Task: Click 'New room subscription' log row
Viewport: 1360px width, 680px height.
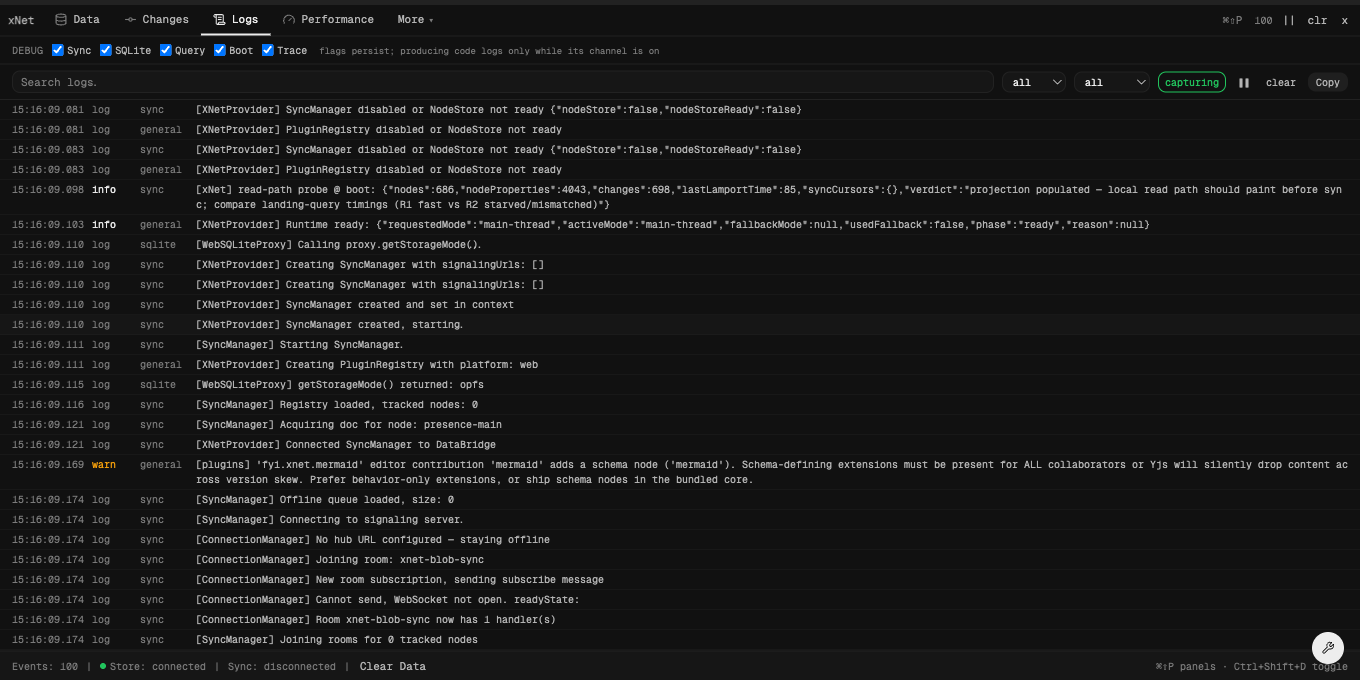Action: (x=680, y=580)
